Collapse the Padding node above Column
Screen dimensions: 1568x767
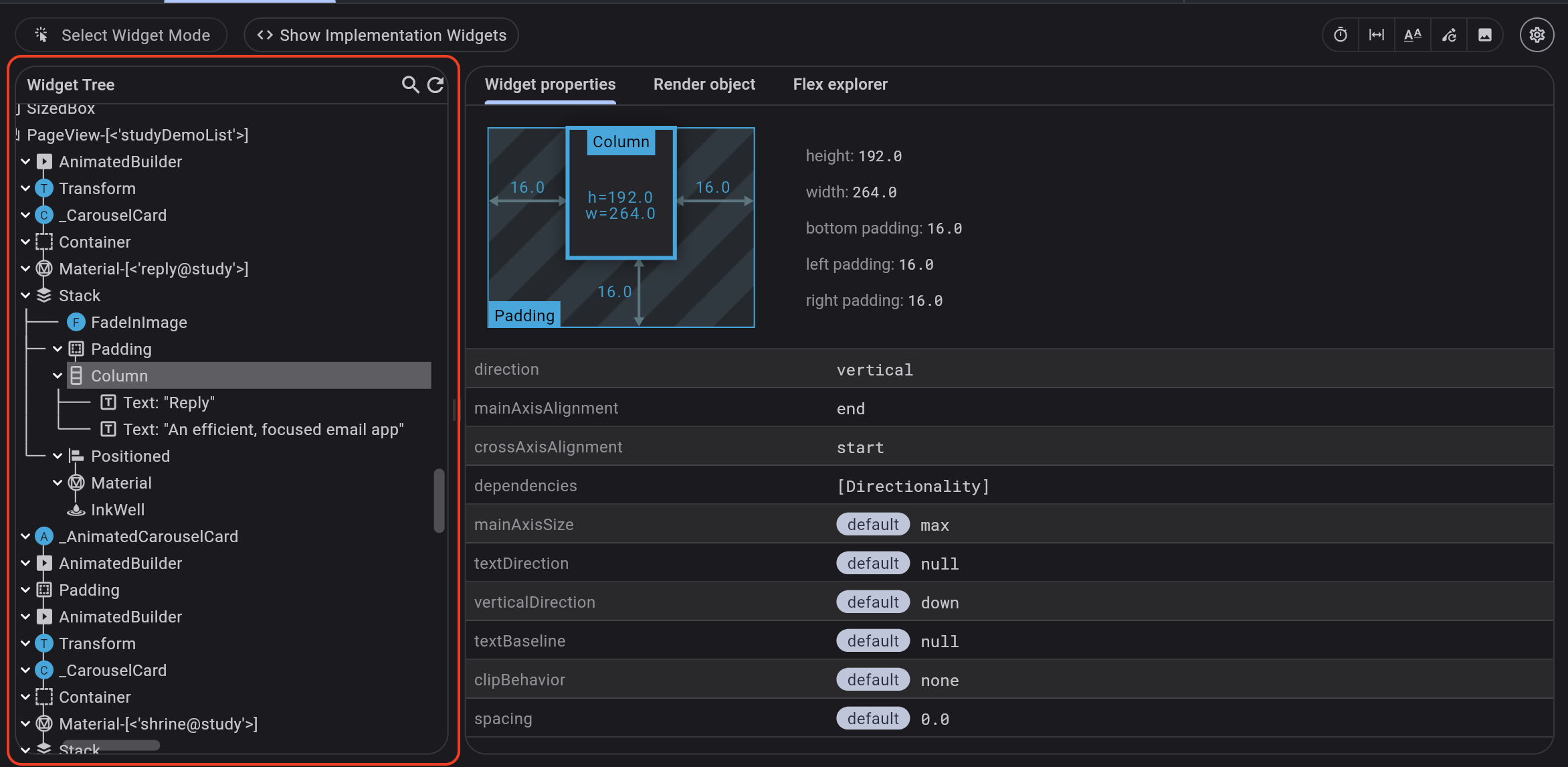tap(58, 349)
